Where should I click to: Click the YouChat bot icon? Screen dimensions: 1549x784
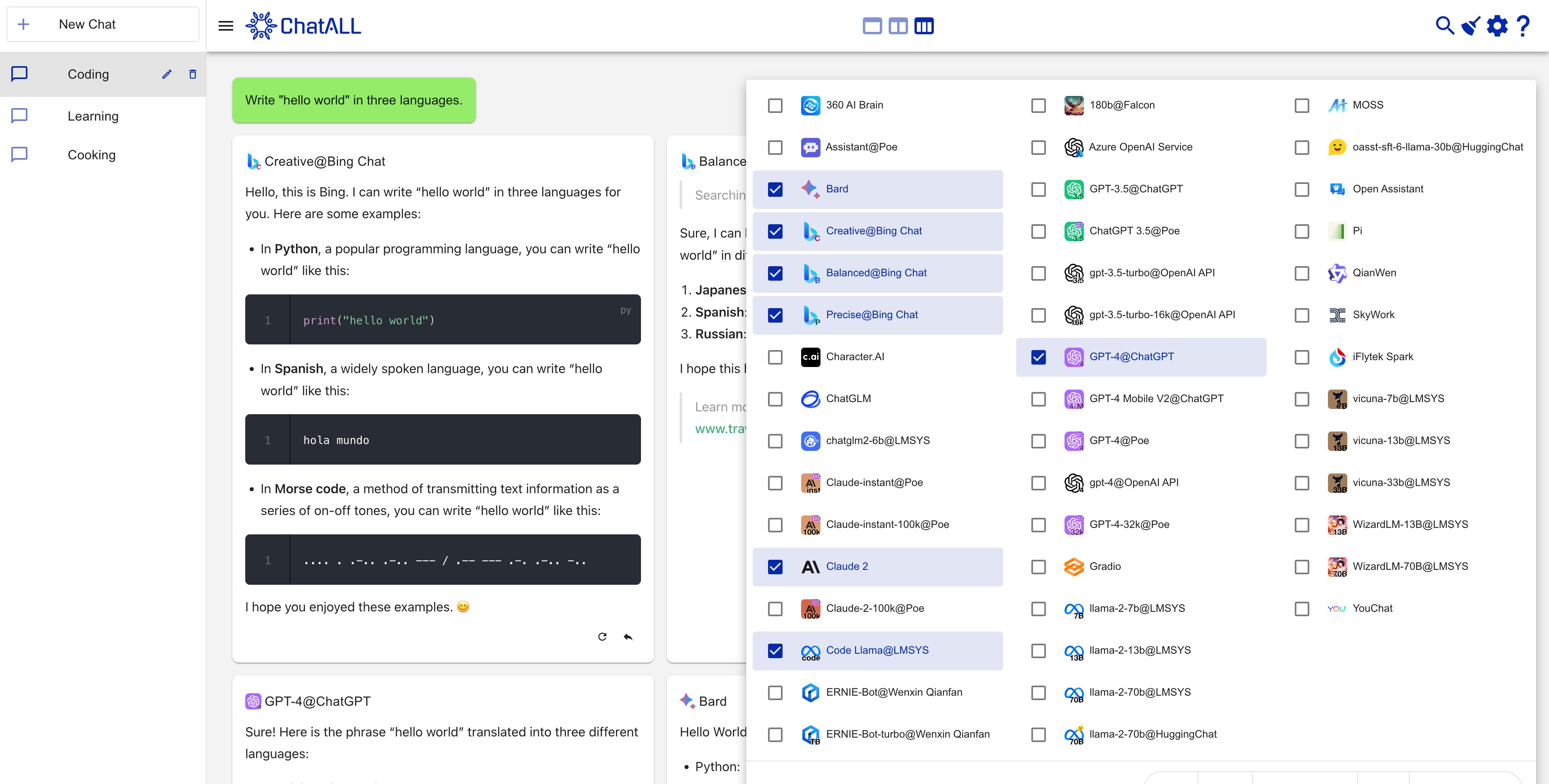tap(1337, 609)
